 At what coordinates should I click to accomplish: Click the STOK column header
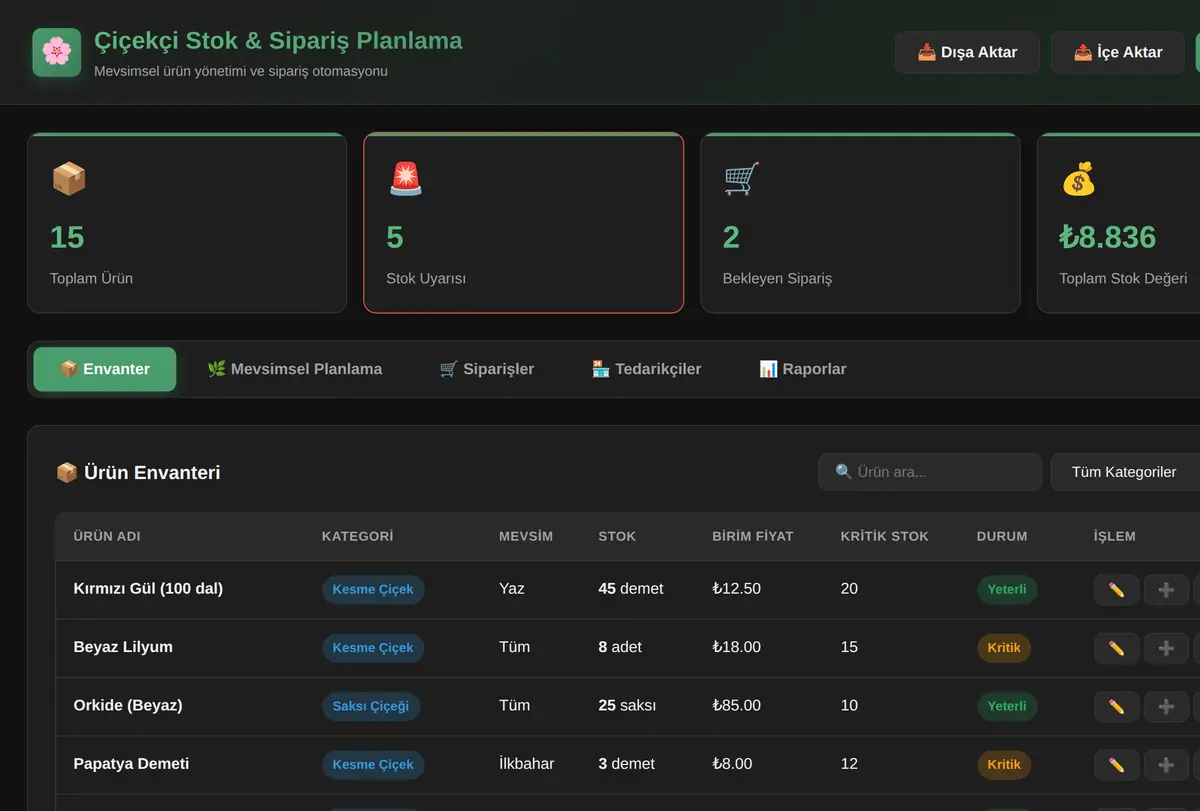coord(617,536)
